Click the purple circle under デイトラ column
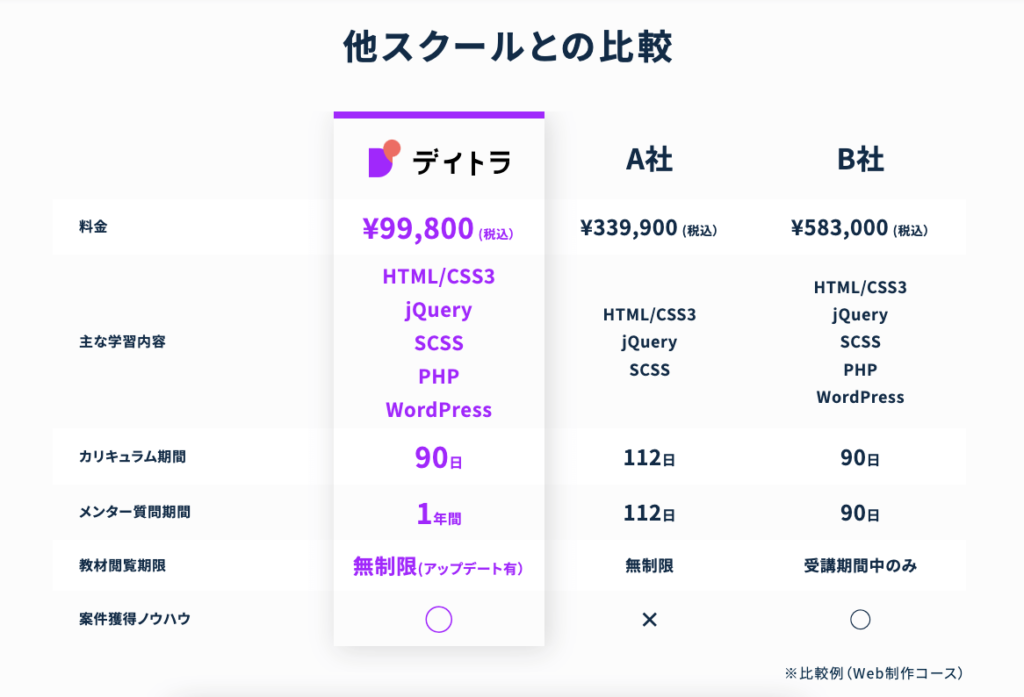 coord(439,619)
